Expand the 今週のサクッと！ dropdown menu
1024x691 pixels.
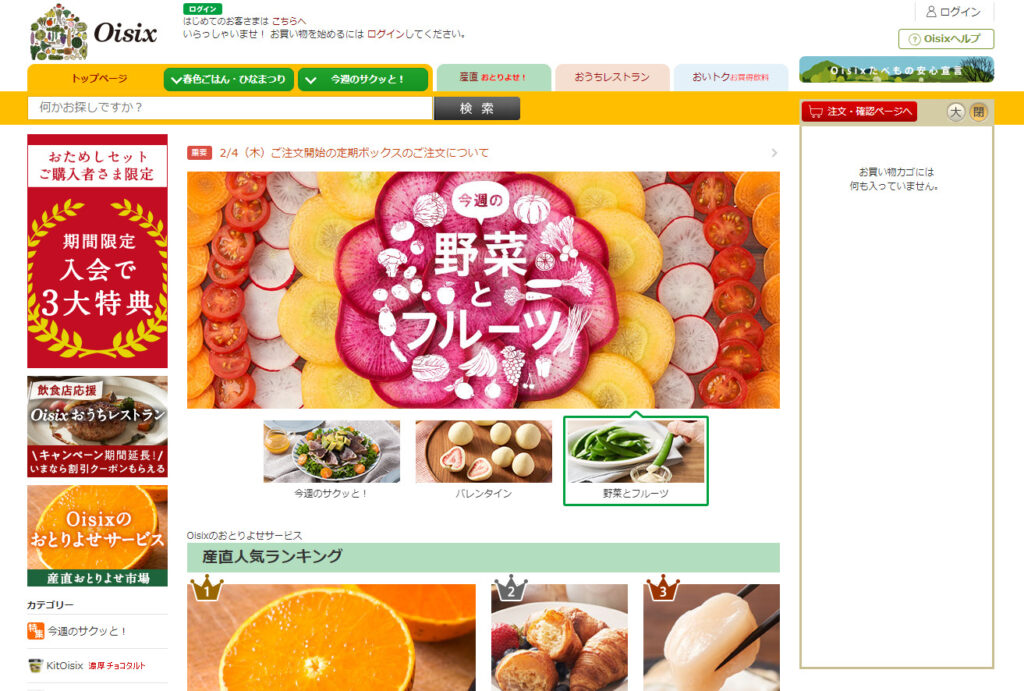tap(363, 80)
